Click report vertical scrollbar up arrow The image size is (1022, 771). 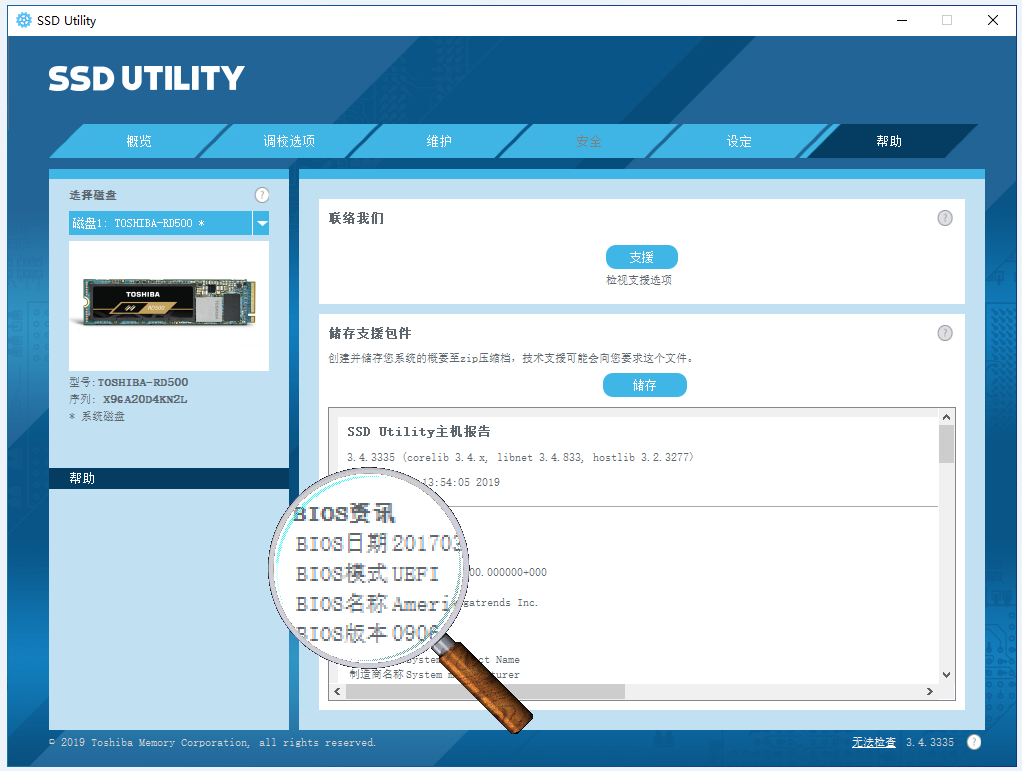coord(946,417)
